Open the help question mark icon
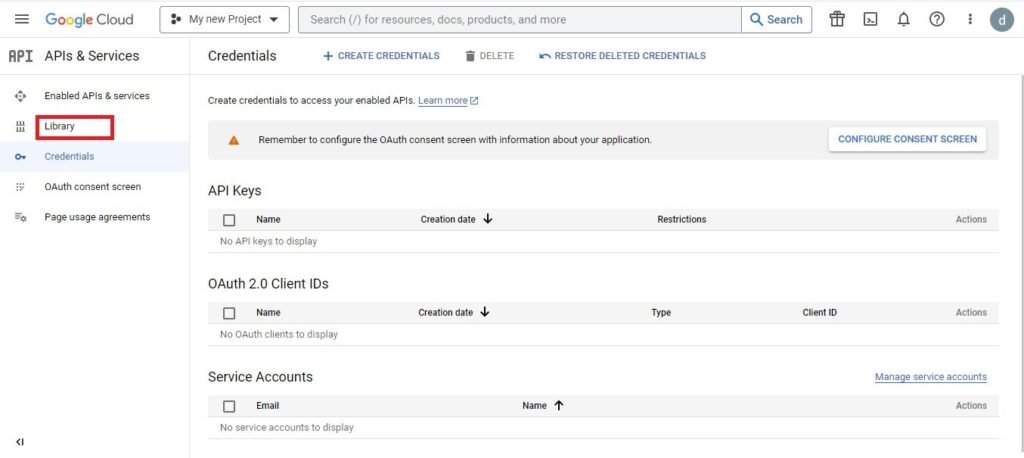The width and height of the screenshot is (1024, 458). [936, 19]
